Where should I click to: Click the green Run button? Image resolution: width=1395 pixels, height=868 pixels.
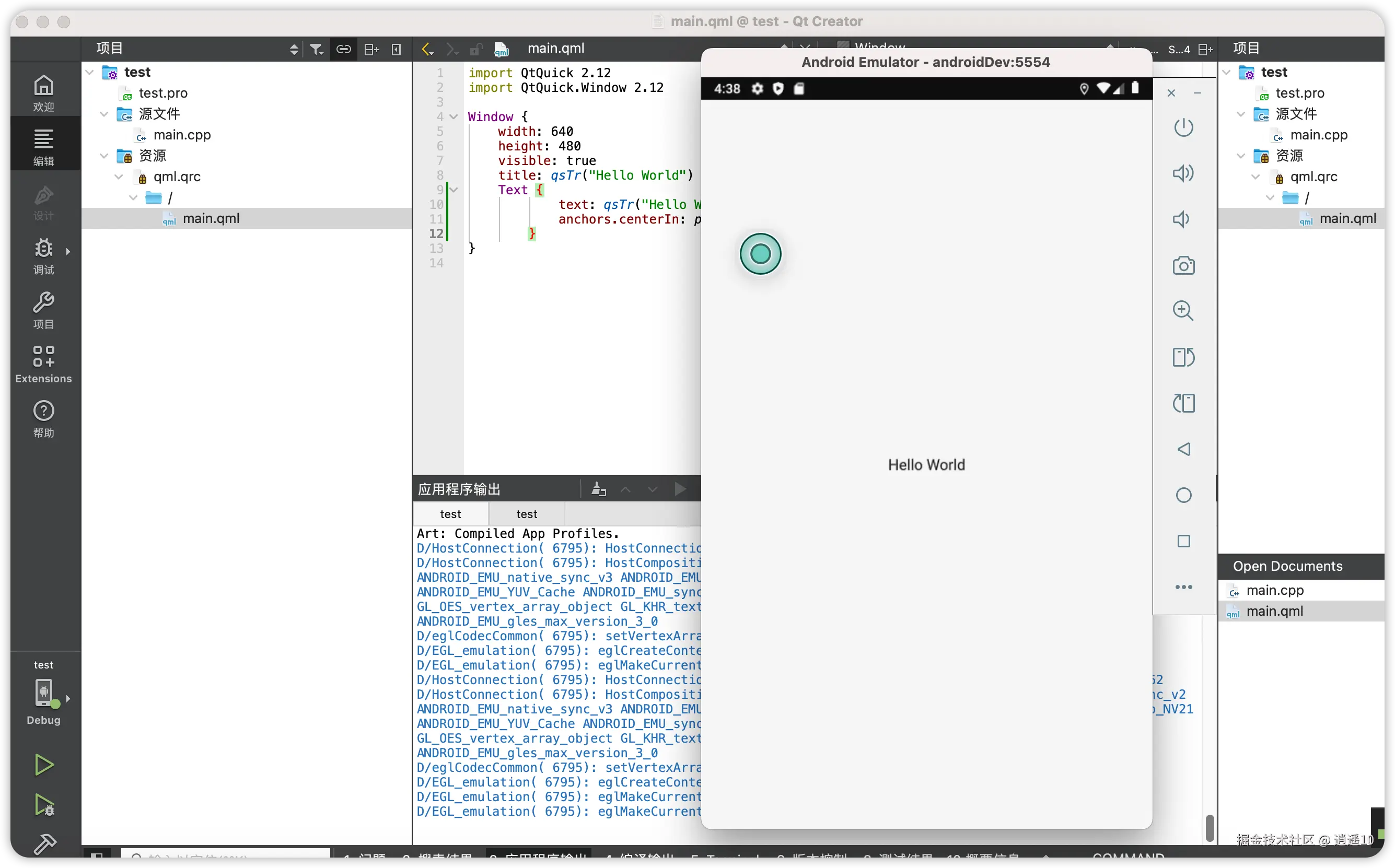tap(44, 765)
